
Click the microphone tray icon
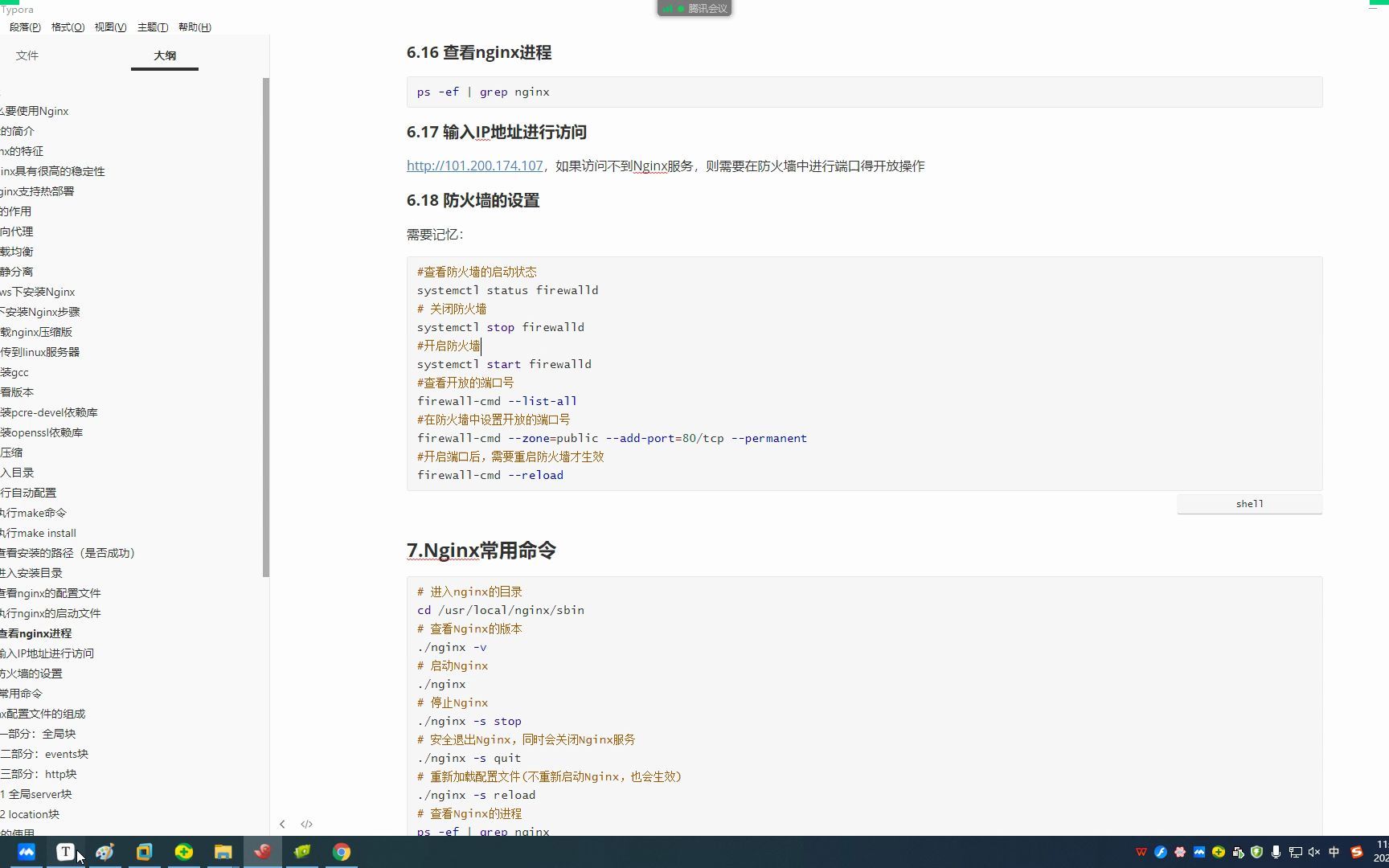[1276, 852]
